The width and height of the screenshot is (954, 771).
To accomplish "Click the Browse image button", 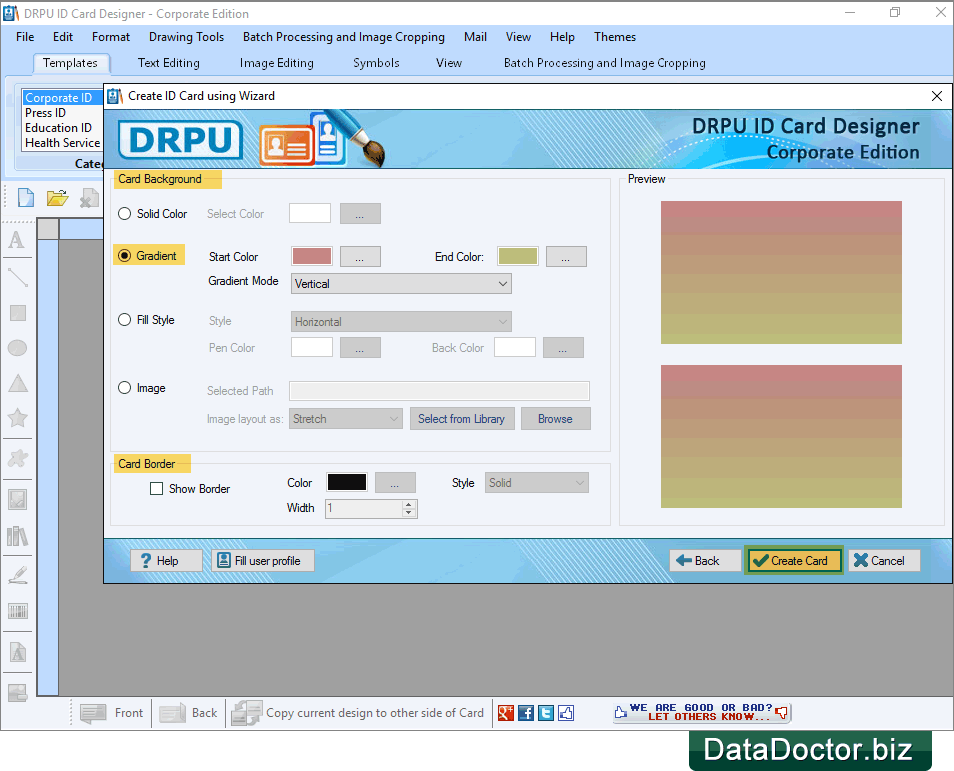I will point(555,419).
